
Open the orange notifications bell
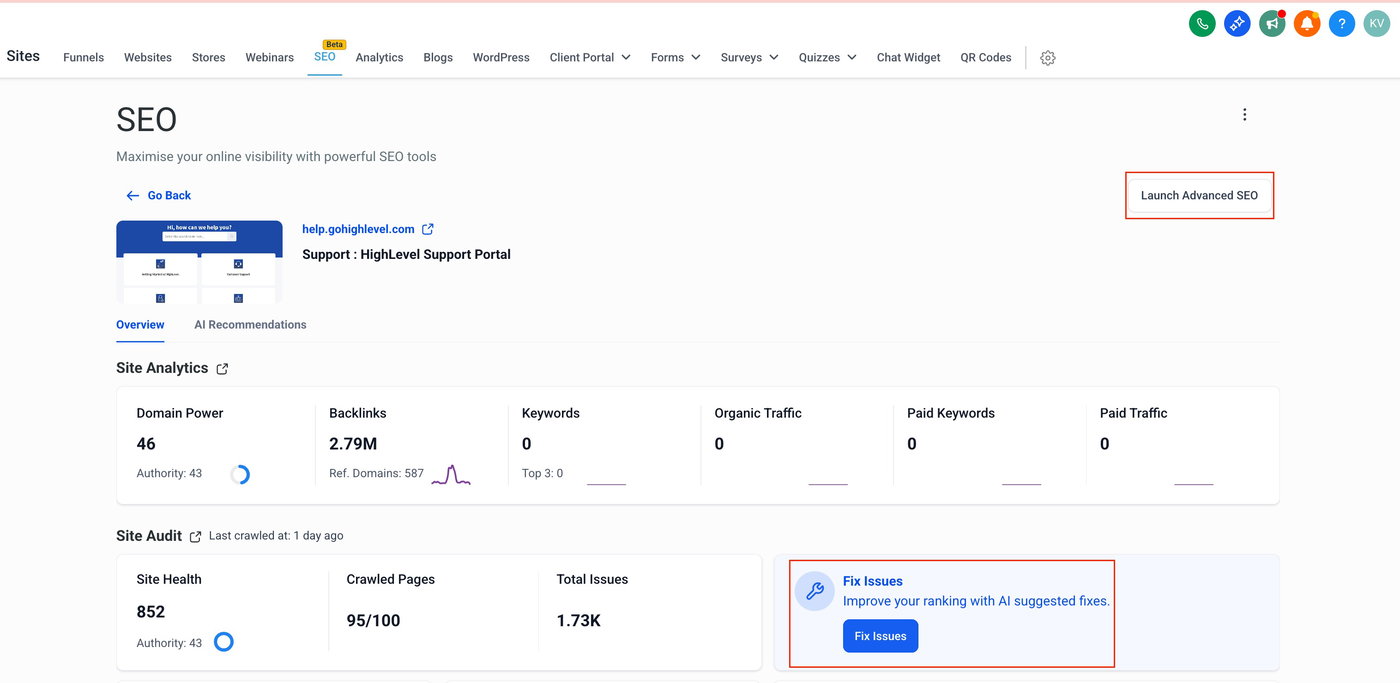tap(1307, 23)
